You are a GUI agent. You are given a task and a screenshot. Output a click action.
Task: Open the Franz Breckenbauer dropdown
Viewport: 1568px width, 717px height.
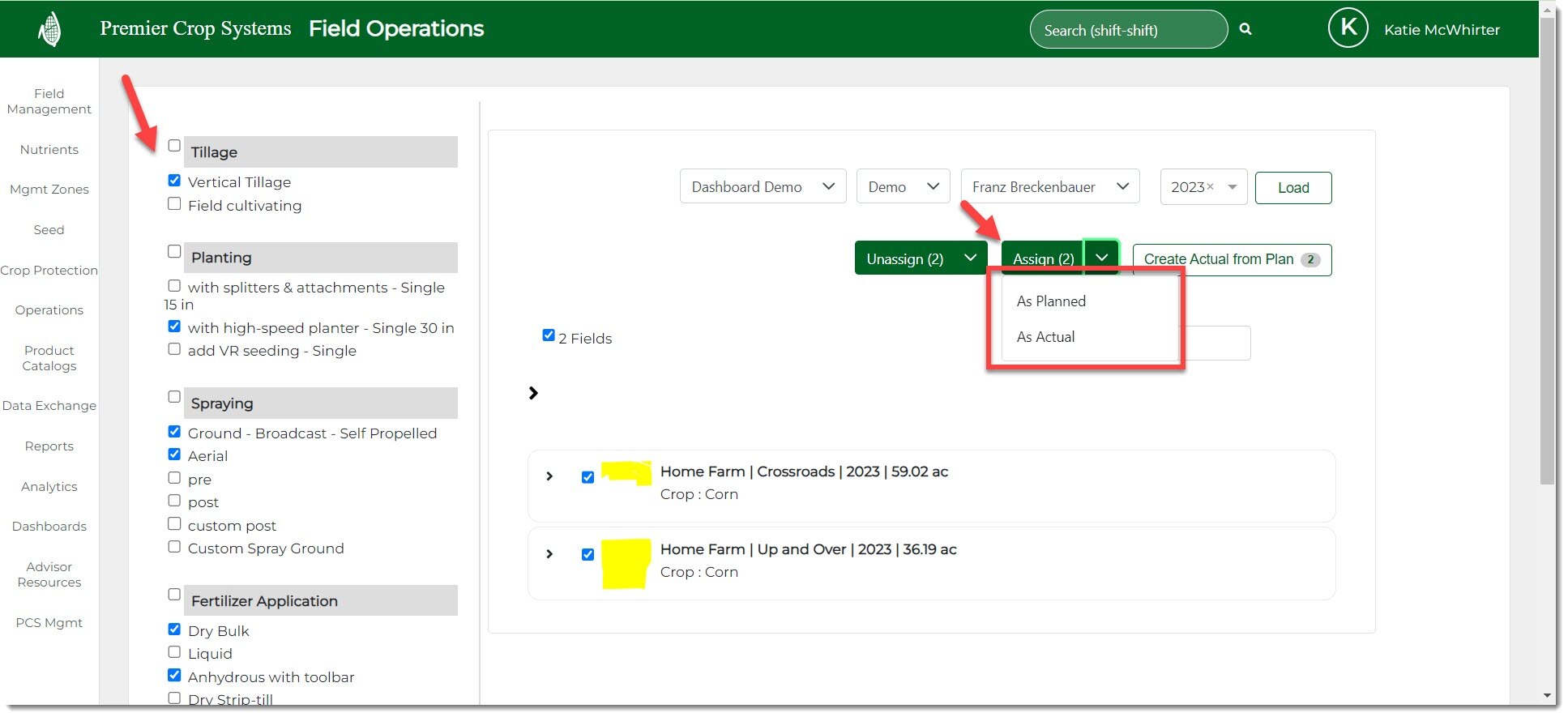point(1049,186)
